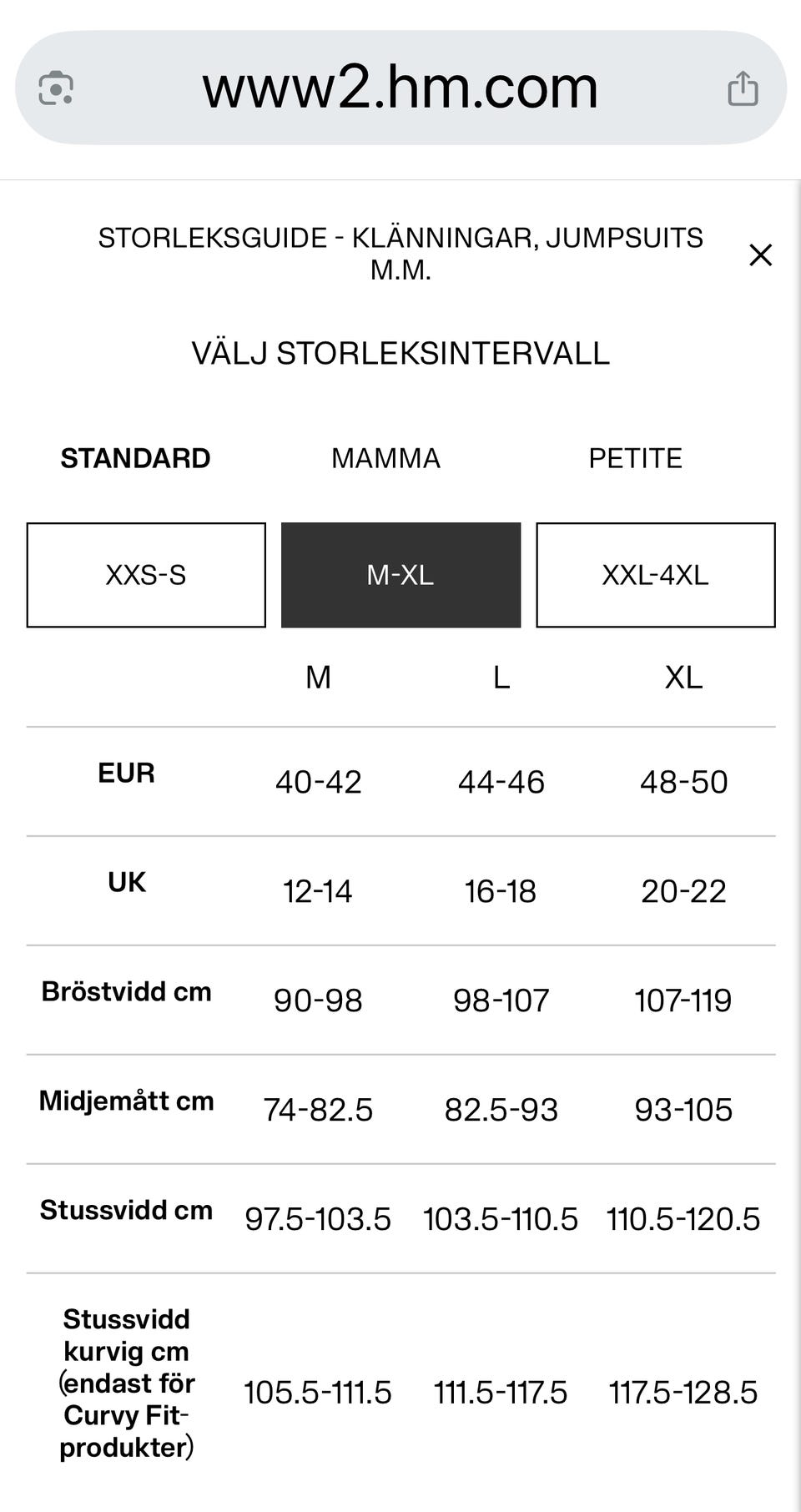Screen dimensions: 801x1512
Task: Select the XXL-4XL size range
Action: [655, 575]
